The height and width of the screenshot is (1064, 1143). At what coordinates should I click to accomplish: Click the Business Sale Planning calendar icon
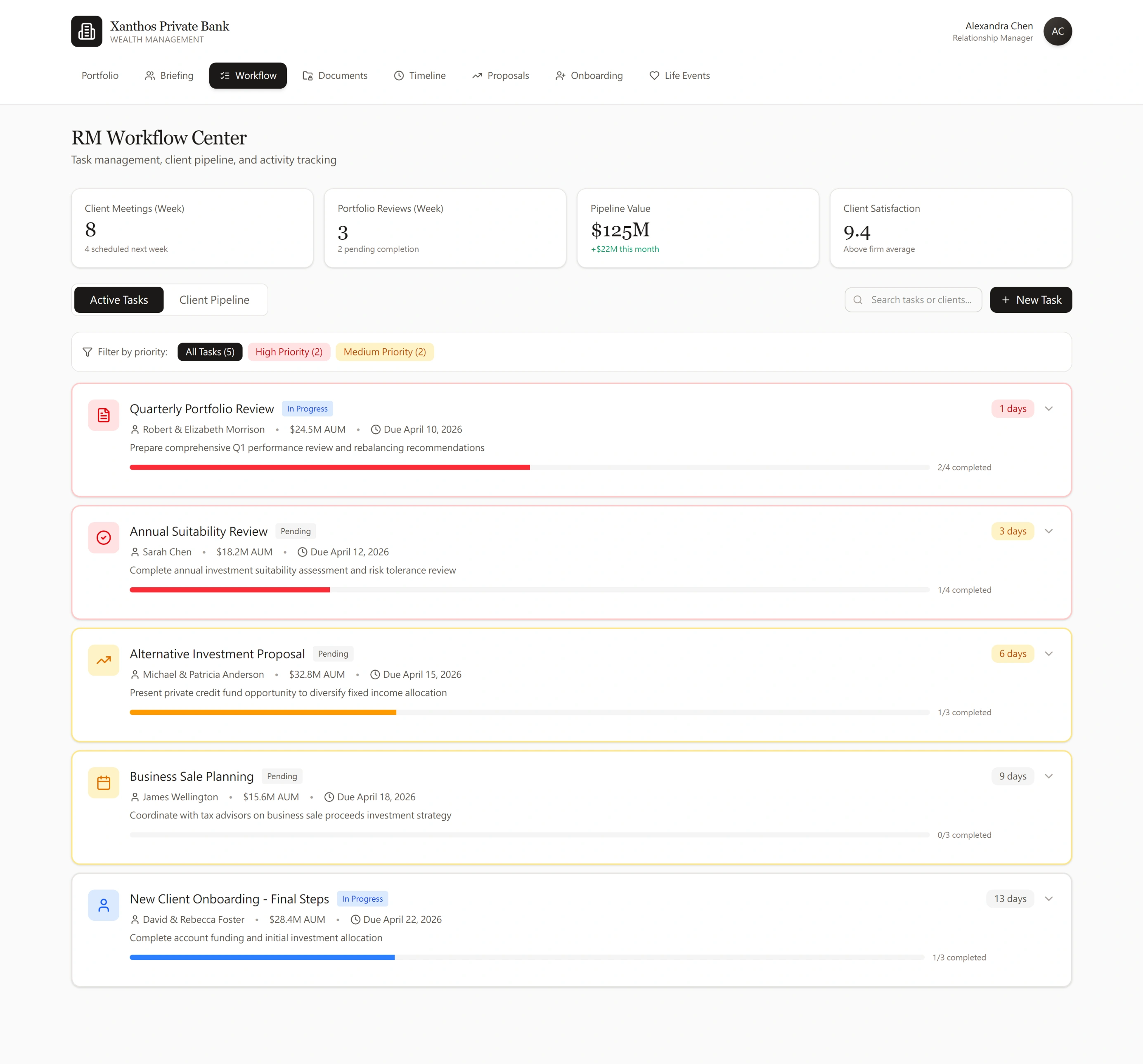(104, 783)
